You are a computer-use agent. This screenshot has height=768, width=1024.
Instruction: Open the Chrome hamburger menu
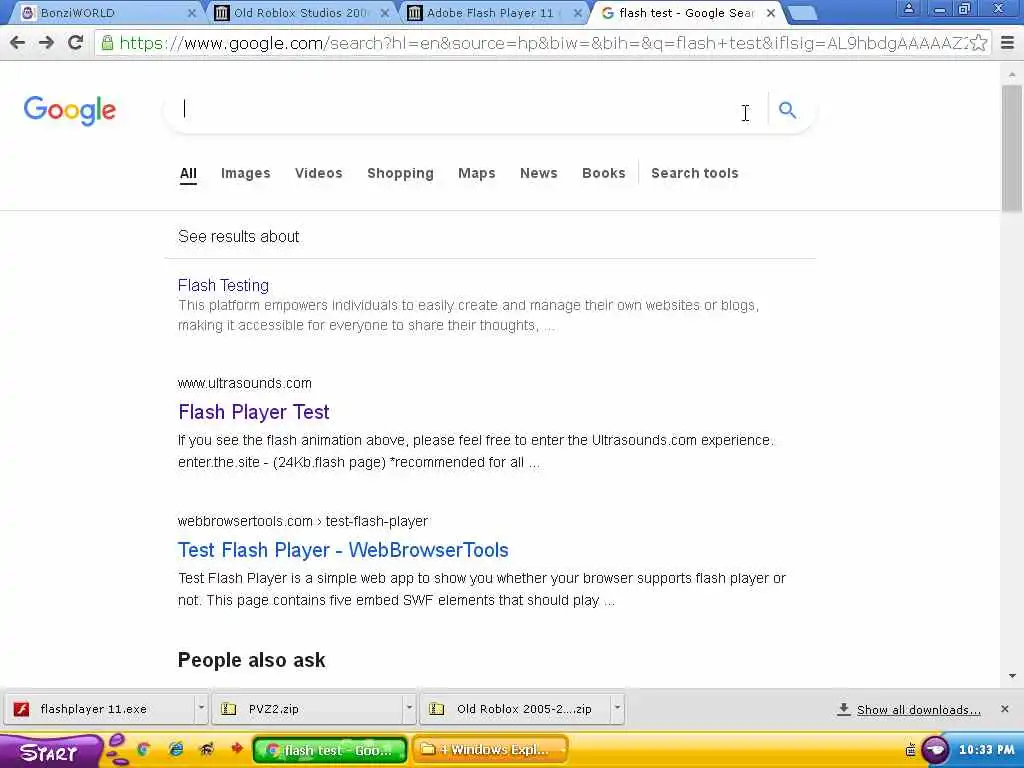(x=1008, y=43)
